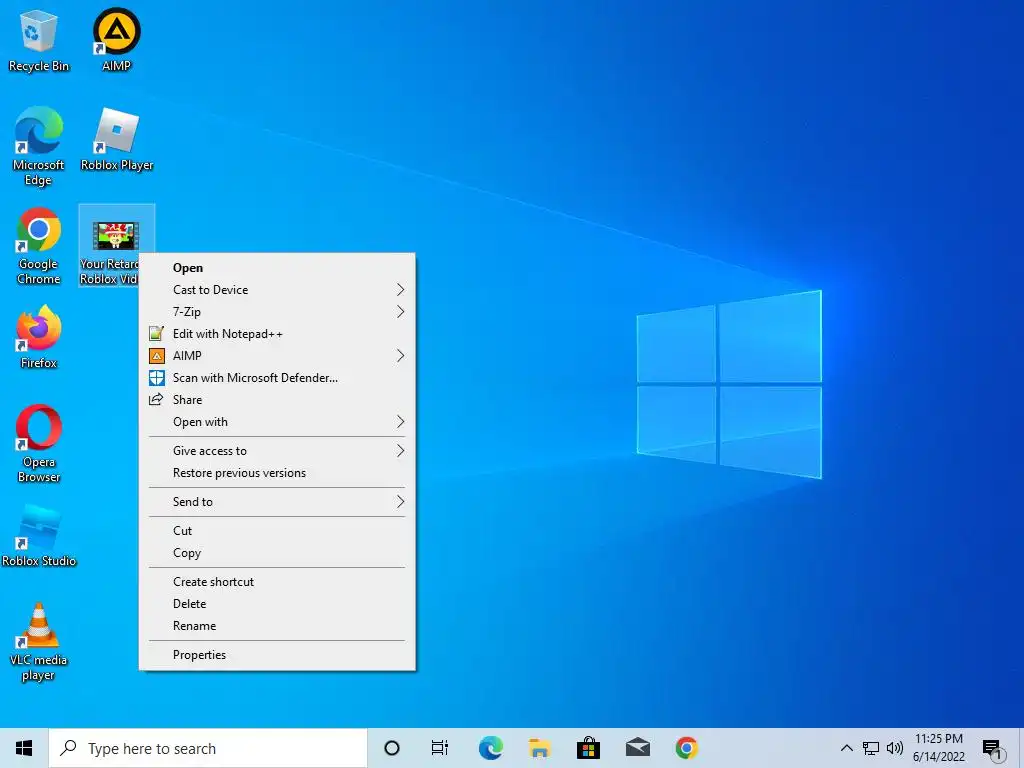The image size is (1024, 768).
Task: Show hidden system tray icons
Action: tap(846, 748)
